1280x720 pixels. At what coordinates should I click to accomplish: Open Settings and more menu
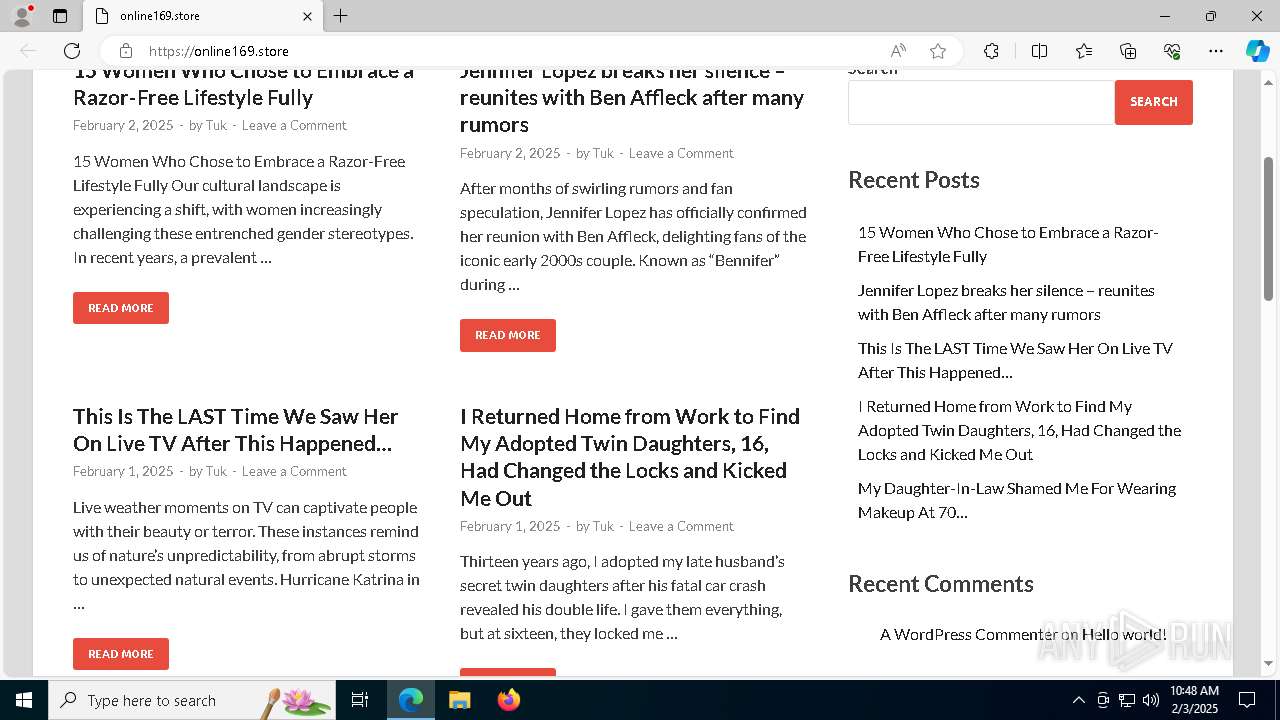point(1216,51)
